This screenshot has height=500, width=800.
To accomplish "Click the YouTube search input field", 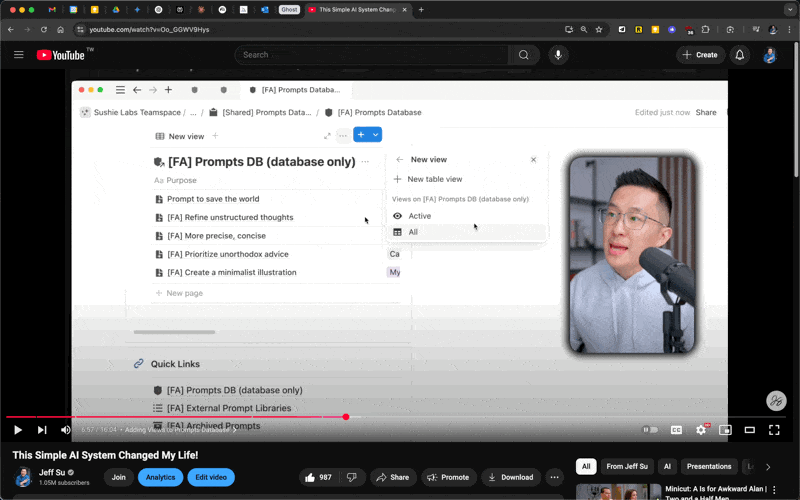I will 370,55.
